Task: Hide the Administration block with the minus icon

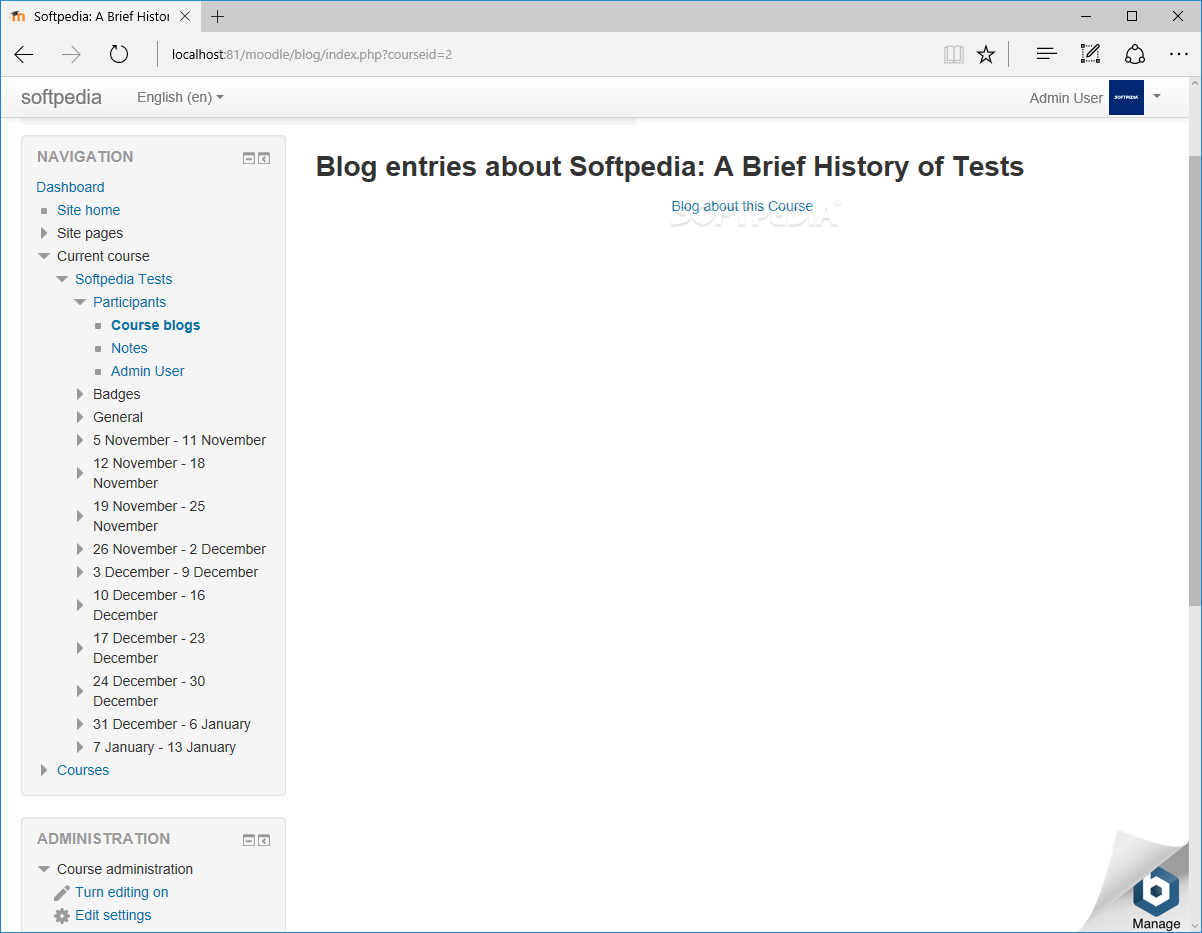Action: pyautogui.click(x=249, y=840)
